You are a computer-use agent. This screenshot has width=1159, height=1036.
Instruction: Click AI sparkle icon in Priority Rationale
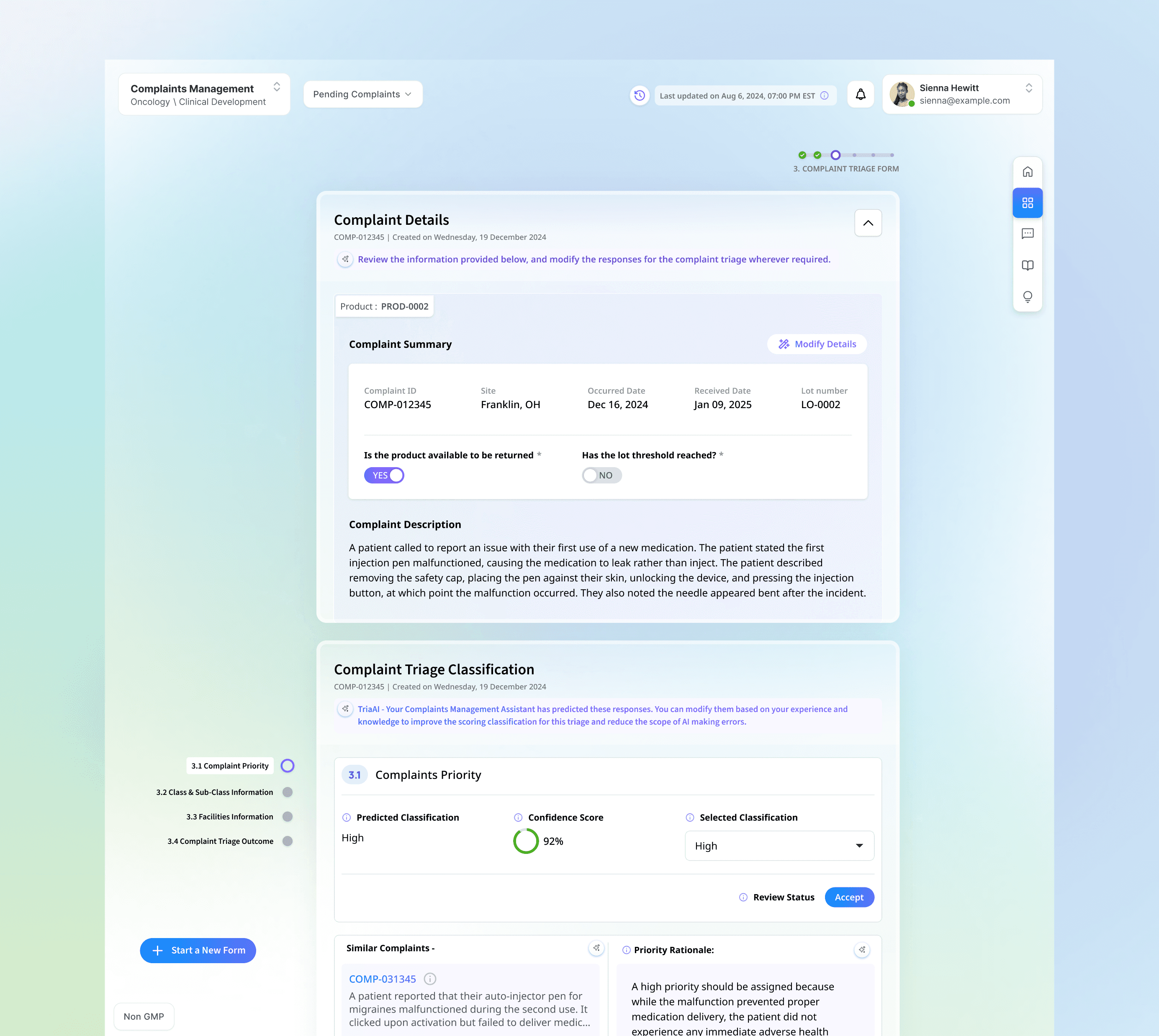862,950
